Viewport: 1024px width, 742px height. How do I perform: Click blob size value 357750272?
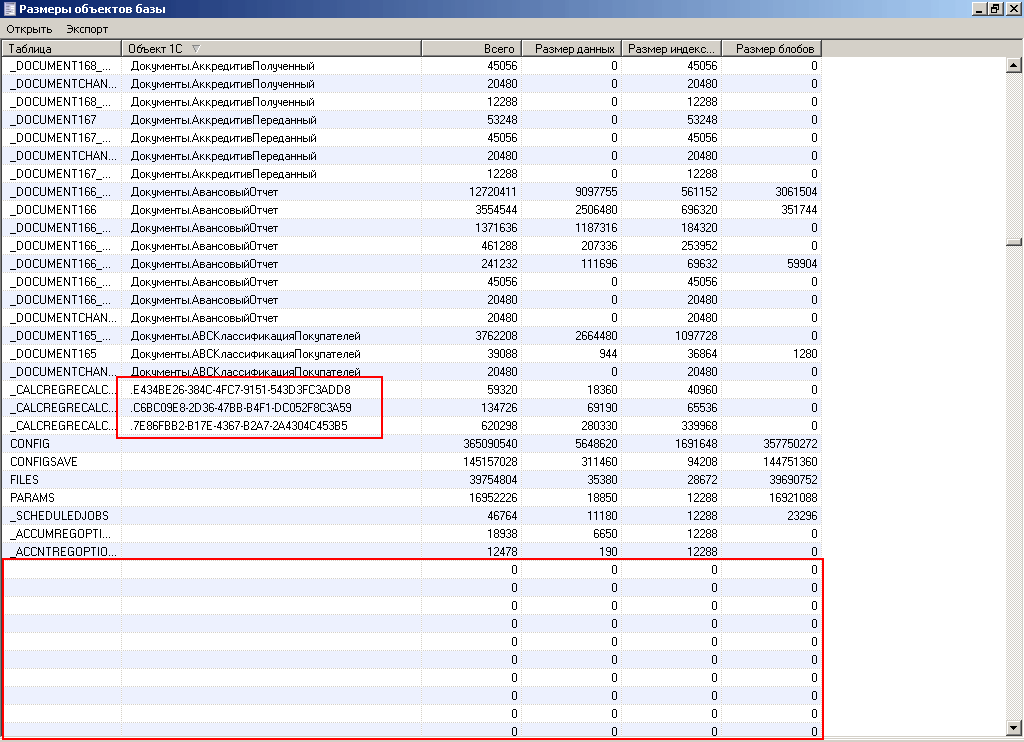(790, 444)
